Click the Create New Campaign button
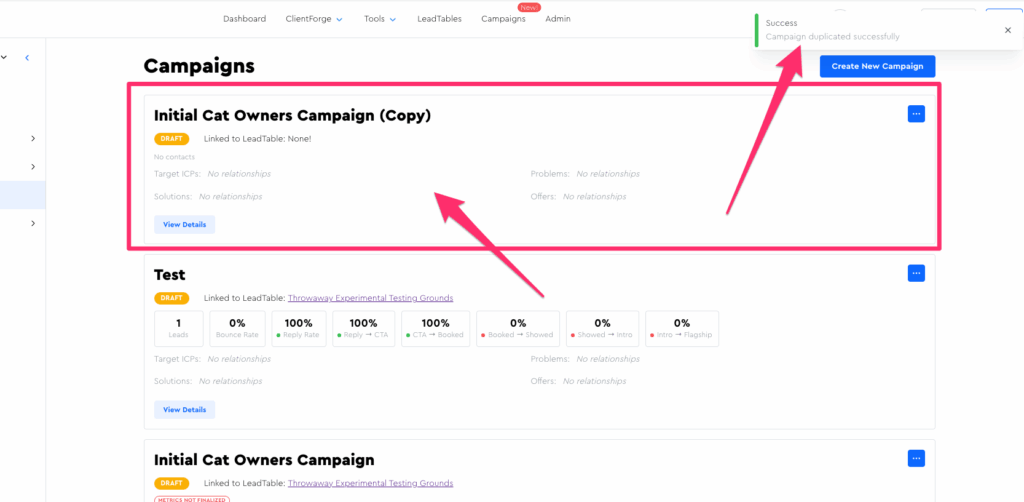 pos(877,66)
